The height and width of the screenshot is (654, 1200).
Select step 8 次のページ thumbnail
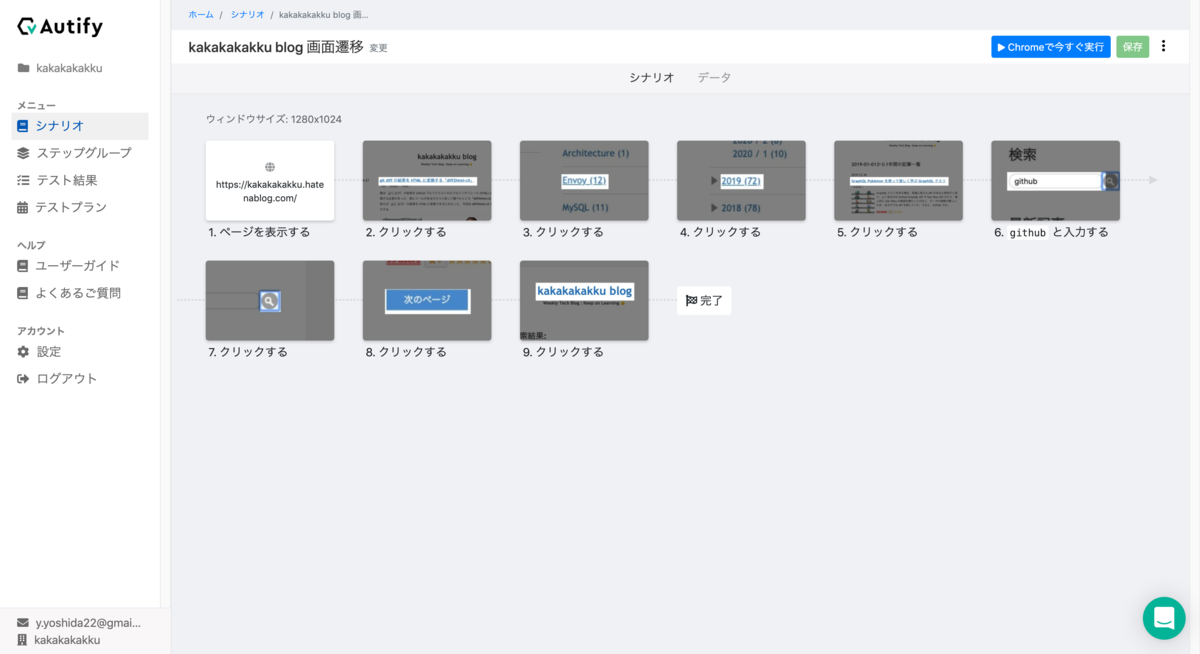427,300
